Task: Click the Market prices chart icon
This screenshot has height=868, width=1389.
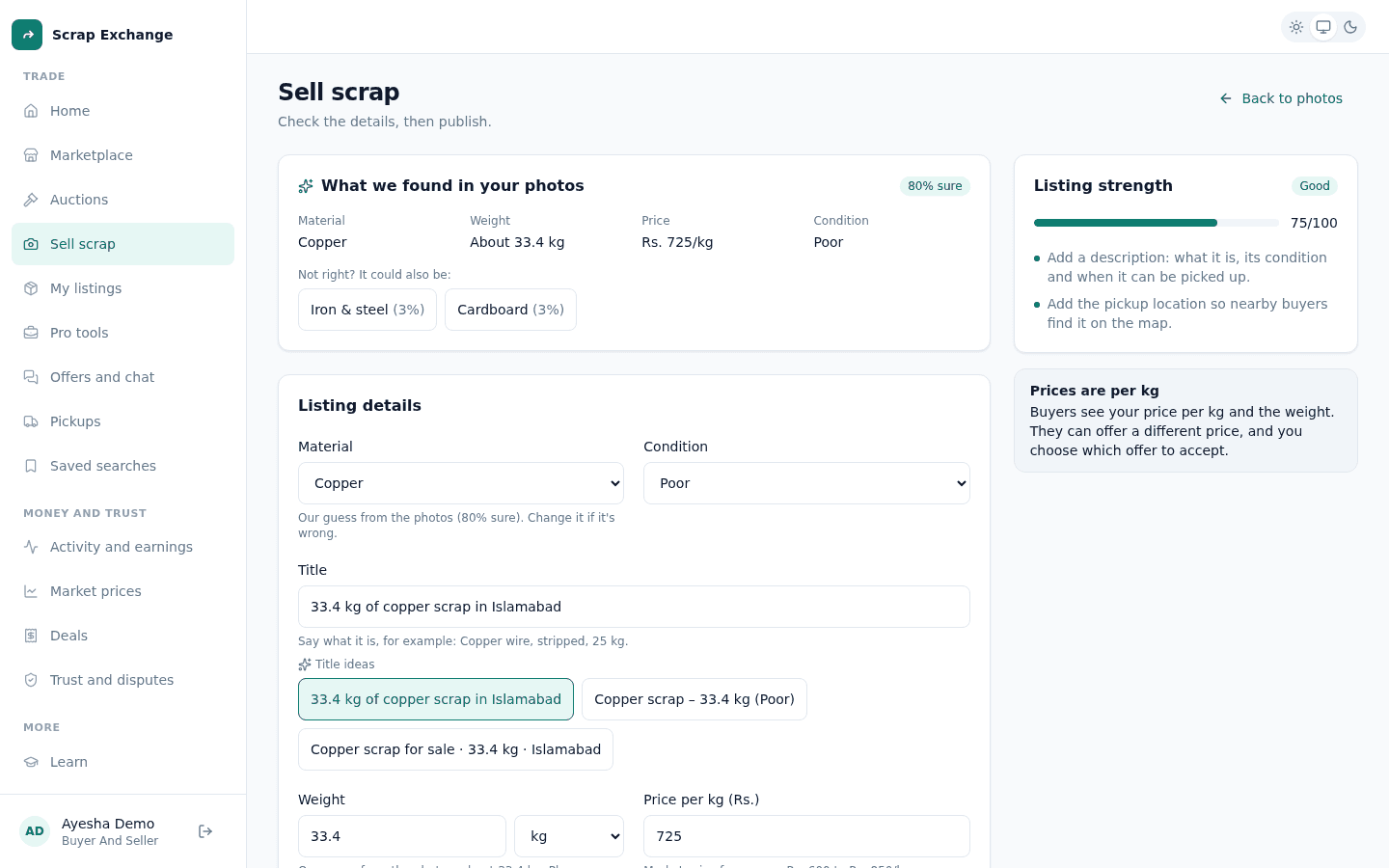Action: coord(31,591)
